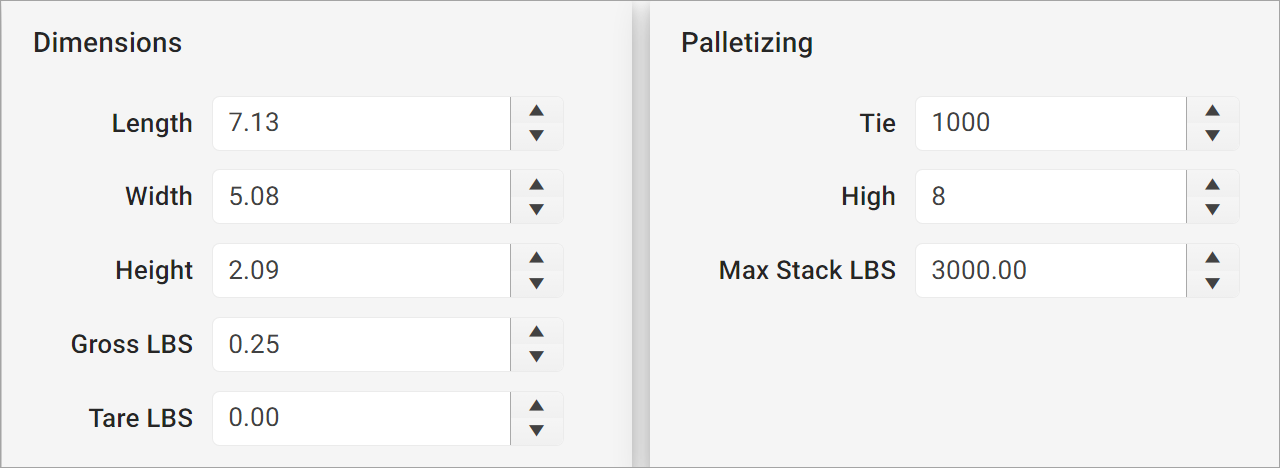Viewport: 1280px width, 468px height.
Task: Decrease Max Stack LBS down arrow
Action: pyautogui.click(x=1212, y=283)
